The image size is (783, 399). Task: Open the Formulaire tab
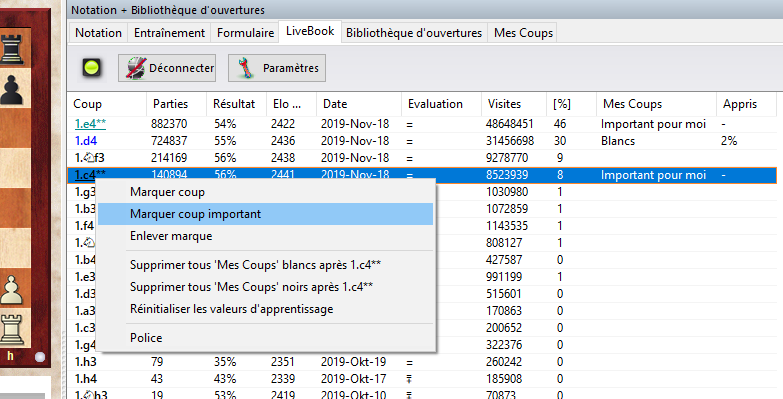[245, 33]
